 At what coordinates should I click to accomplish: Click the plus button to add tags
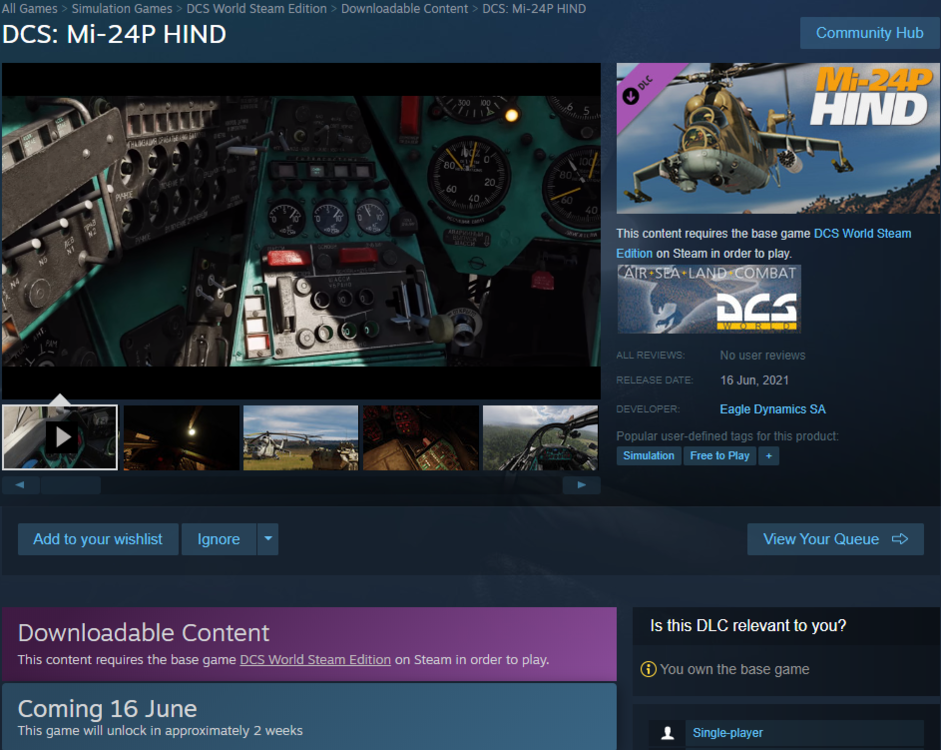(x=769, y=455)
